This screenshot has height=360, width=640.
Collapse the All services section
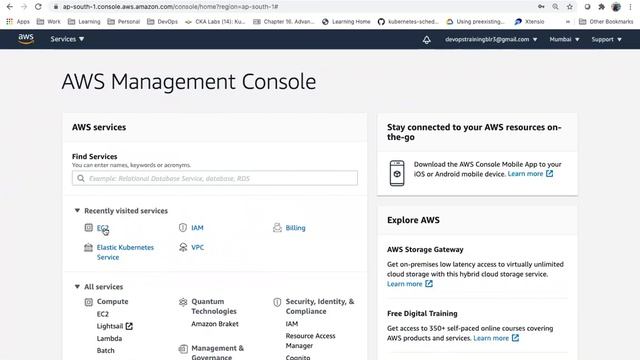(x=77, y=287)
